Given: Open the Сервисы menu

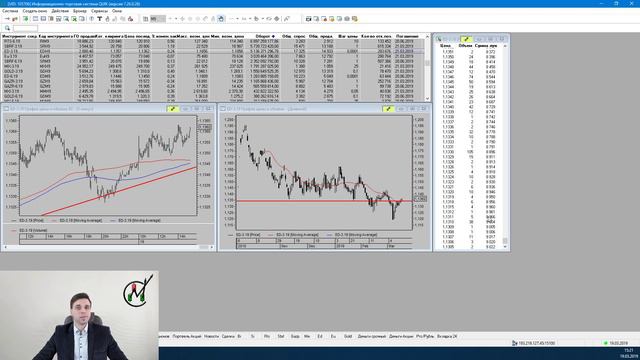Looking at the screenshot, I should 99,11.
